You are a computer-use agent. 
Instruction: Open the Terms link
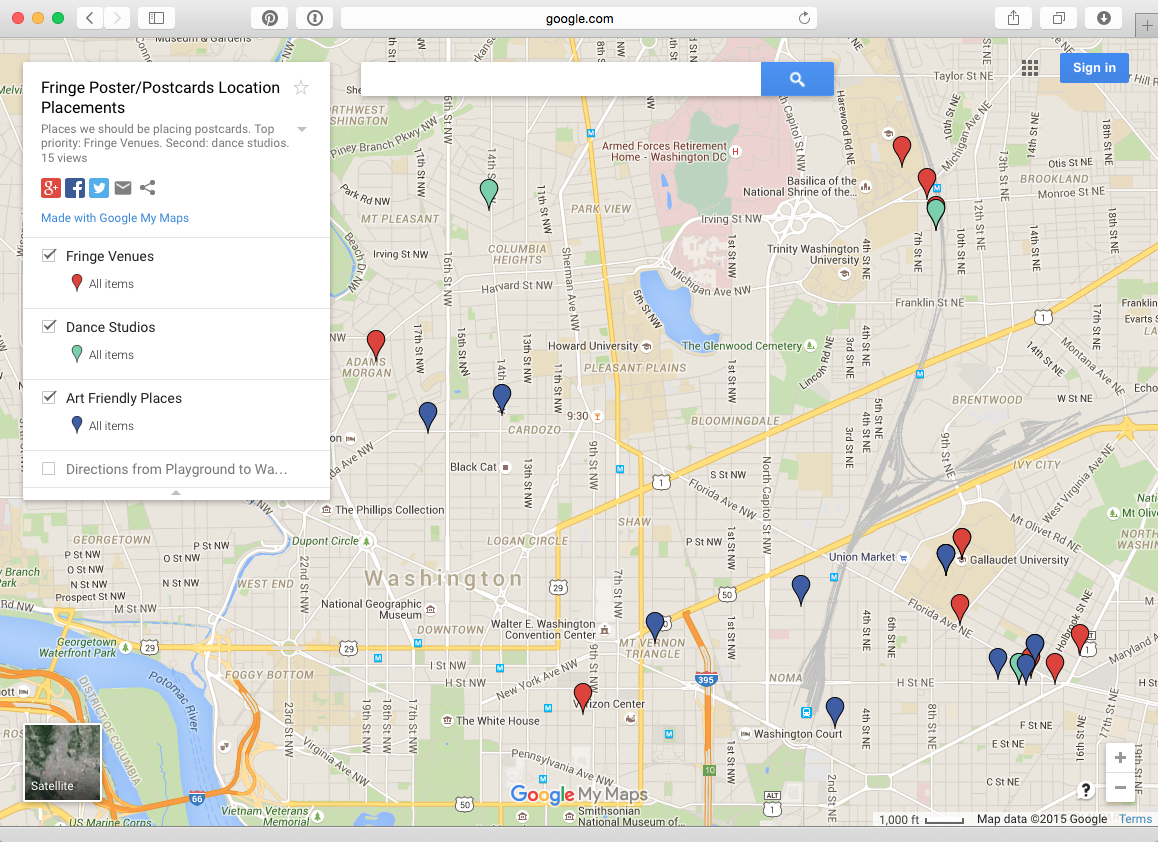tap(1135, 818)
